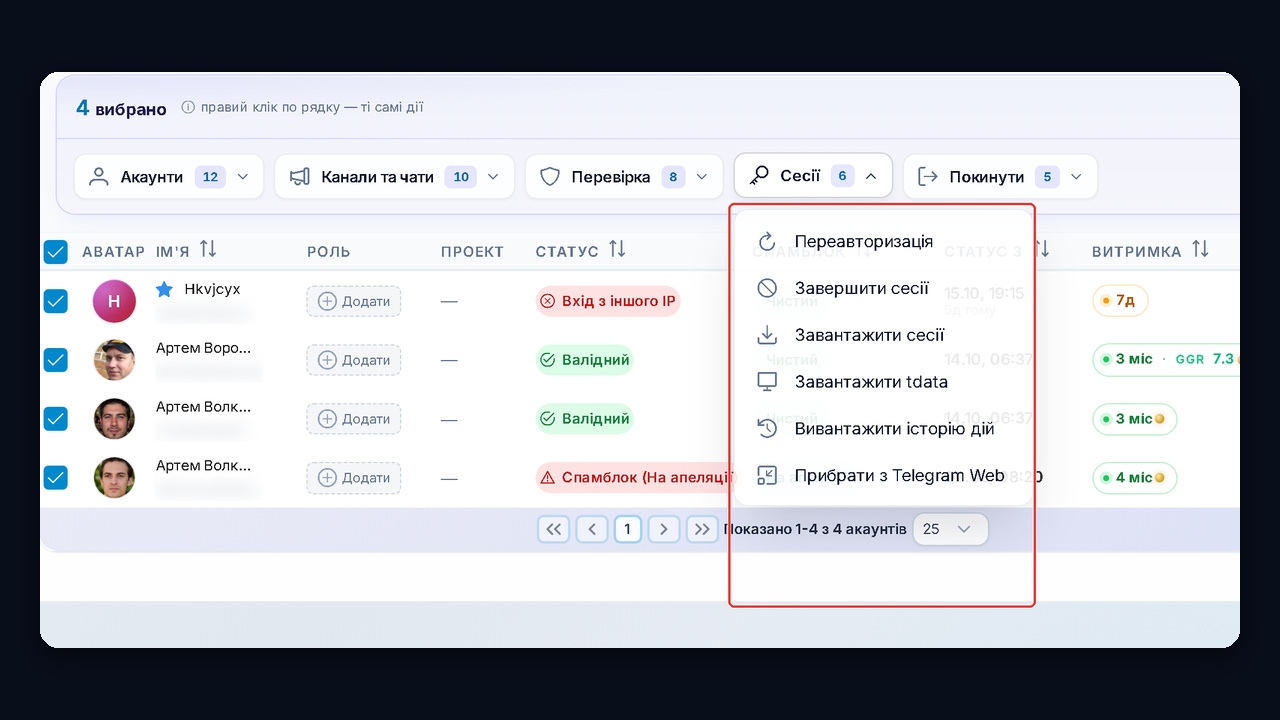
Task: Click the history clock icon in the Сесії menu
Action: pyautogui.click(x=767, y=429)
